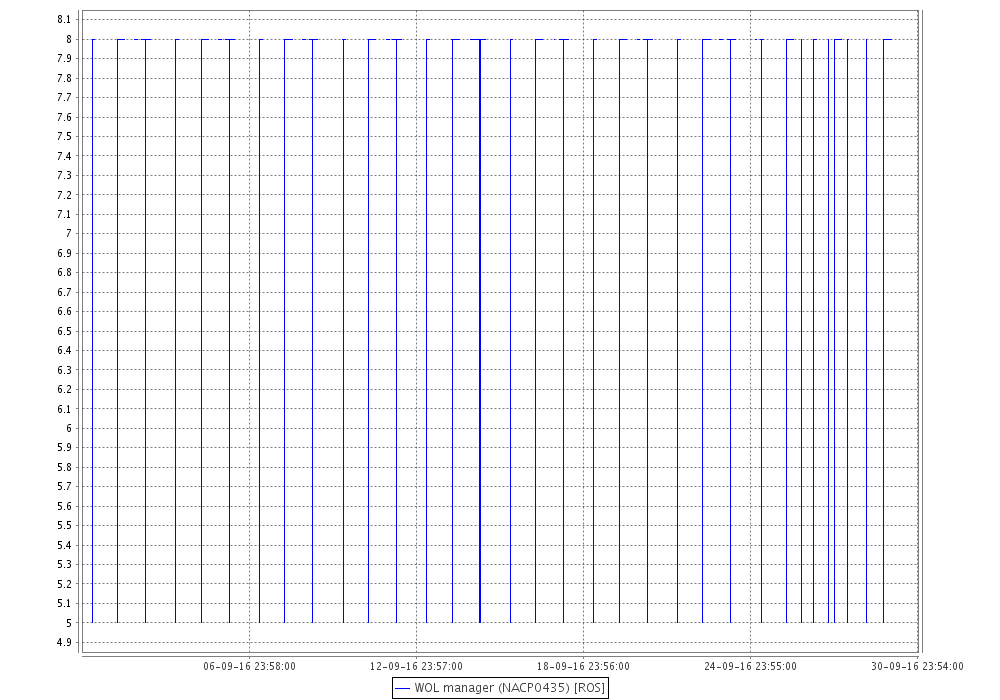The height and width of the screenshot is (700, 1000).
Task: Click the 7.5 y-axis label
Action: click(64, 136)
